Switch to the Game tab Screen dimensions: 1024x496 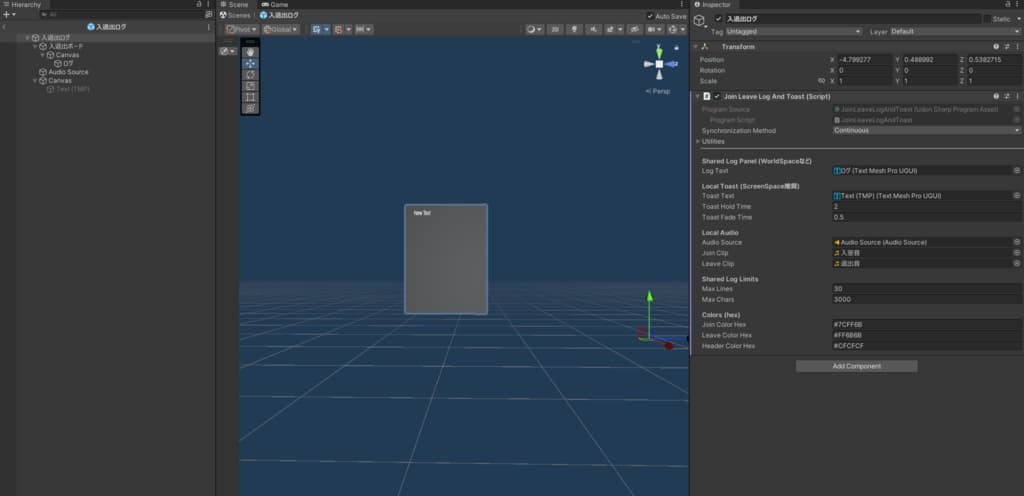[x=275, y=5]
